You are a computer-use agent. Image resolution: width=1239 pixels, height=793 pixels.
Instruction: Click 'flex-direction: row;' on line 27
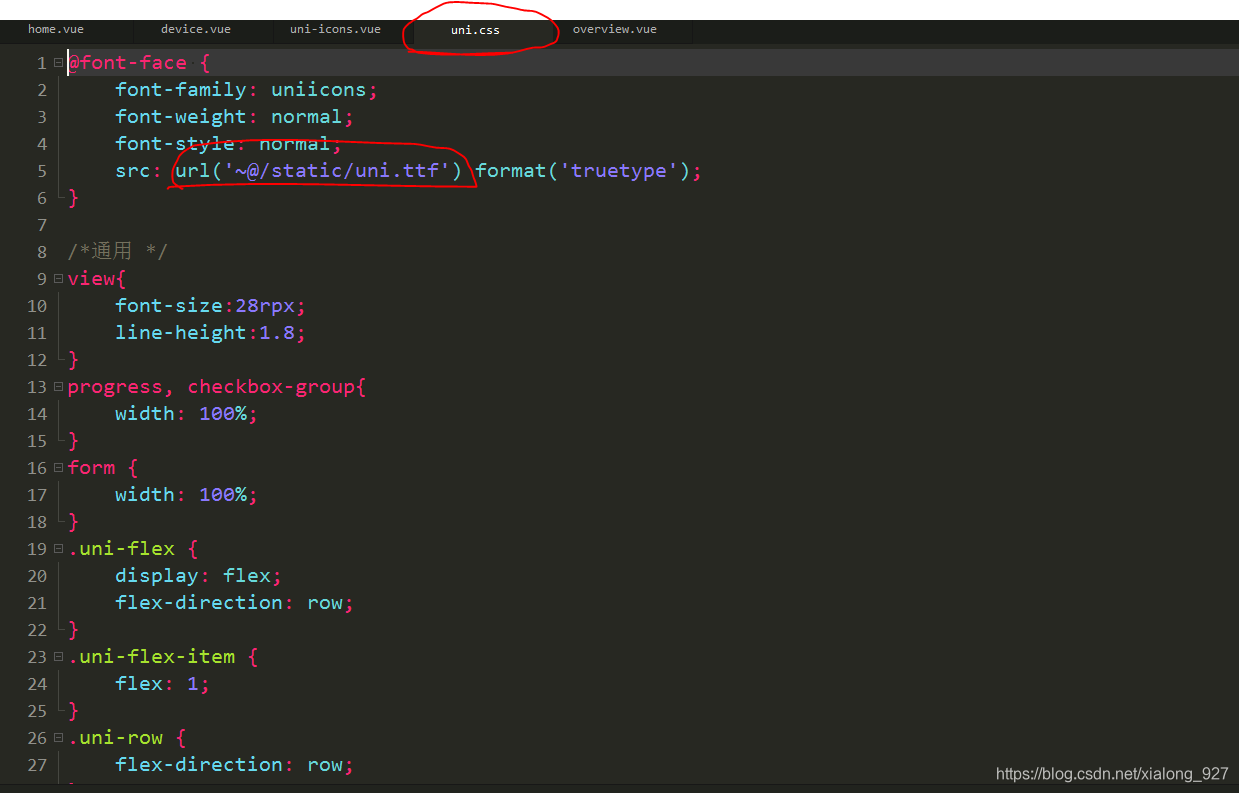pyautogui.click(x=235, y=765)
